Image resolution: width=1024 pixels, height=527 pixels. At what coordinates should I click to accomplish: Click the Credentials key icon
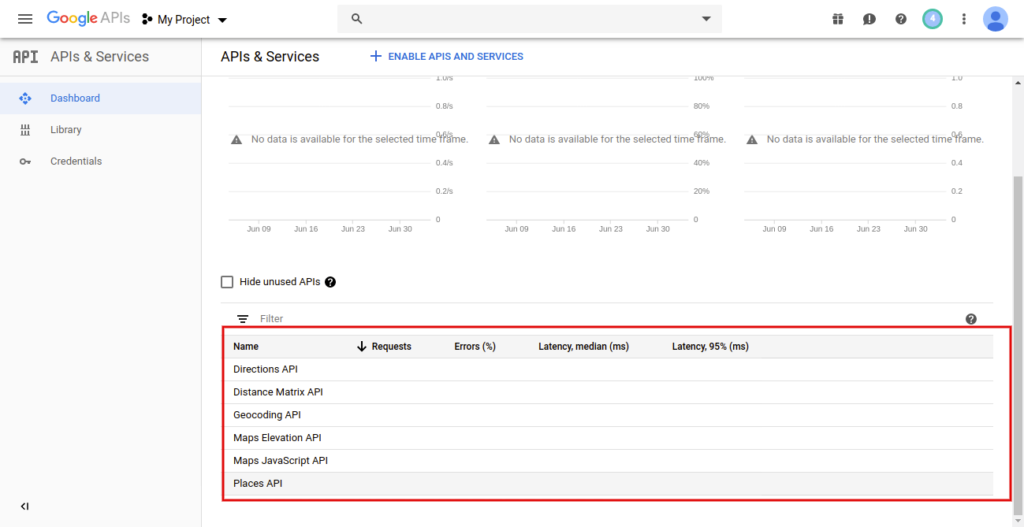pyautogui.click(x=25, y=161)
